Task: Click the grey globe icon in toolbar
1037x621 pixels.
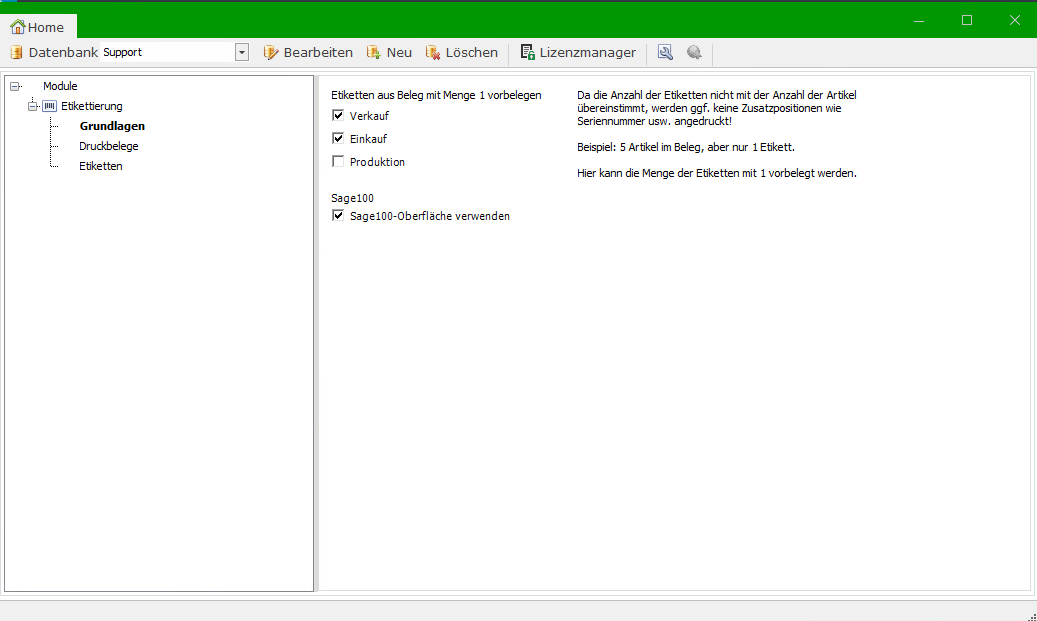Action: 694,53
